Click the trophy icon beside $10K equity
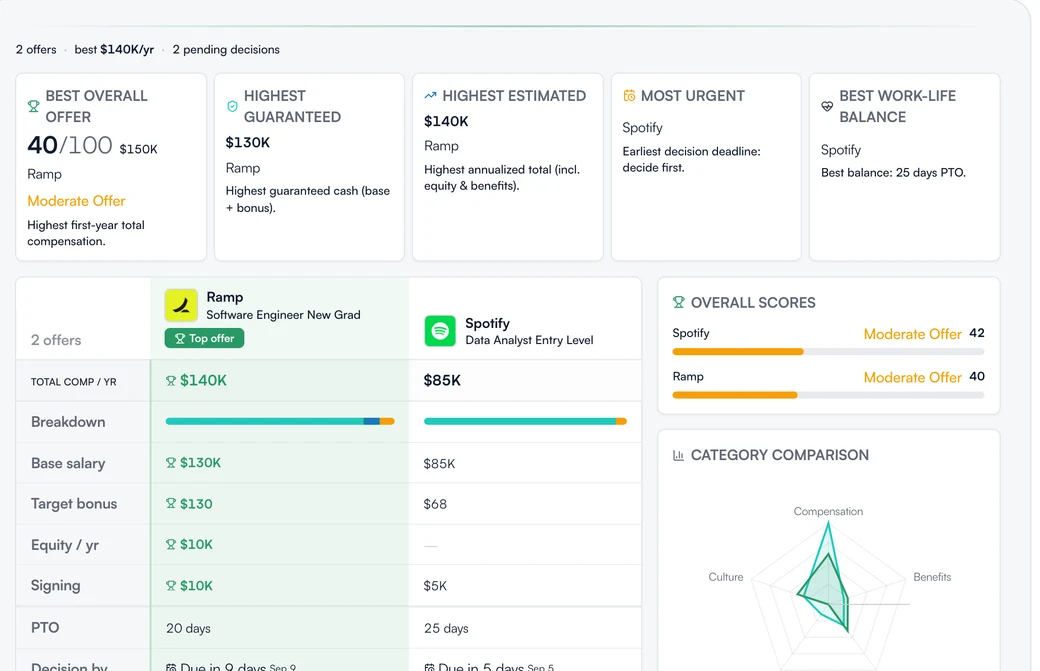Viewport: 1040px width, 671px height. tap(170, 544)
